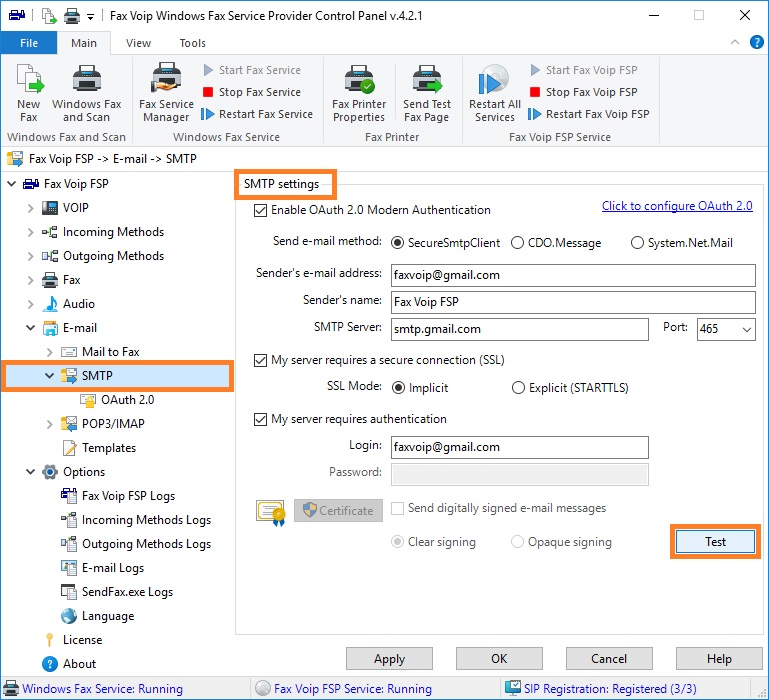
Task: Click the OK button
Action: (x=499, y=659)
